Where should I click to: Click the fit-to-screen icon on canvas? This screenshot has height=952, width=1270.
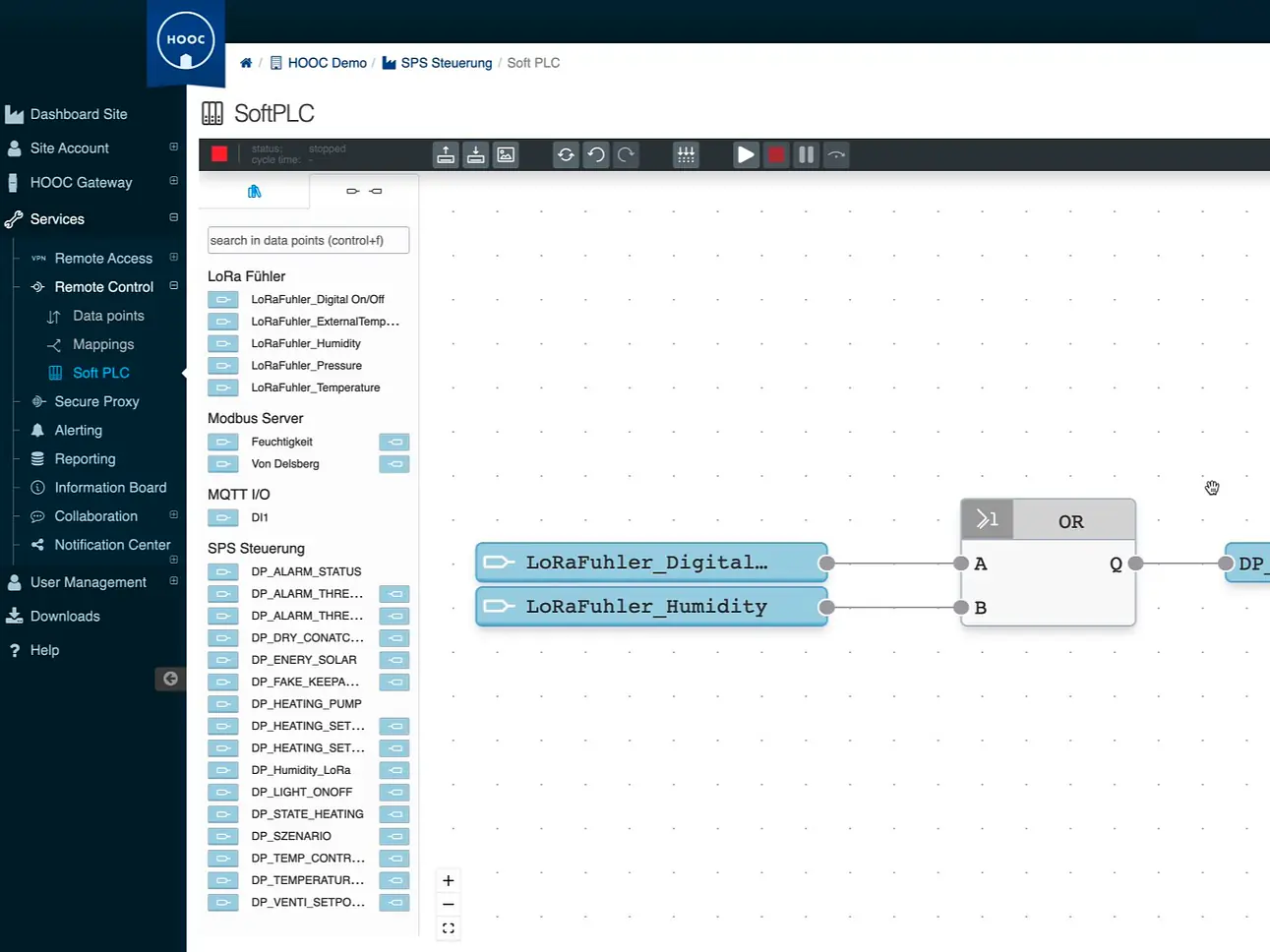[x=449, y=928]
